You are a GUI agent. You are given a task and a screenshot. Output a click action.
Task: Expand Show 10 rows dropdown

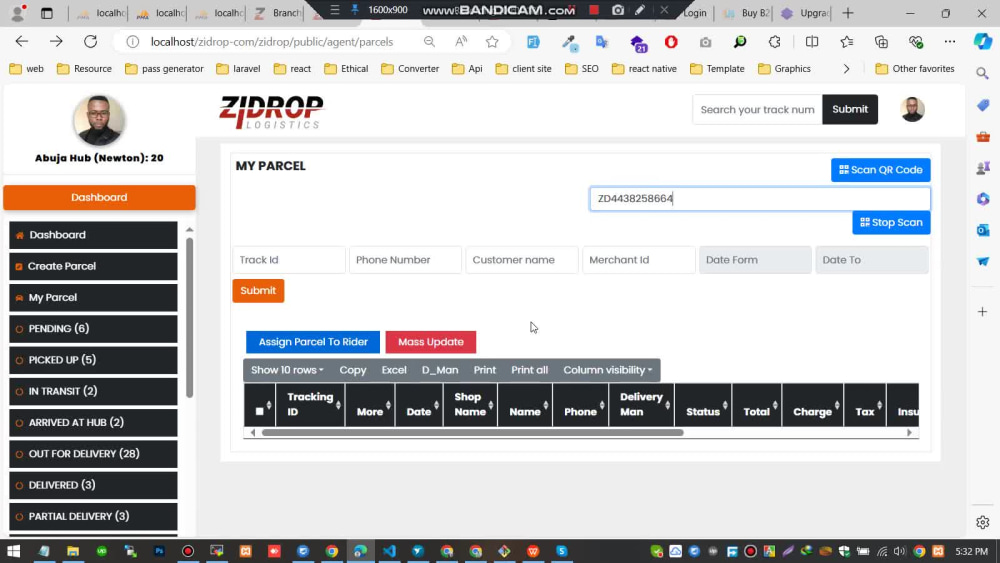(x=287, y=370)
